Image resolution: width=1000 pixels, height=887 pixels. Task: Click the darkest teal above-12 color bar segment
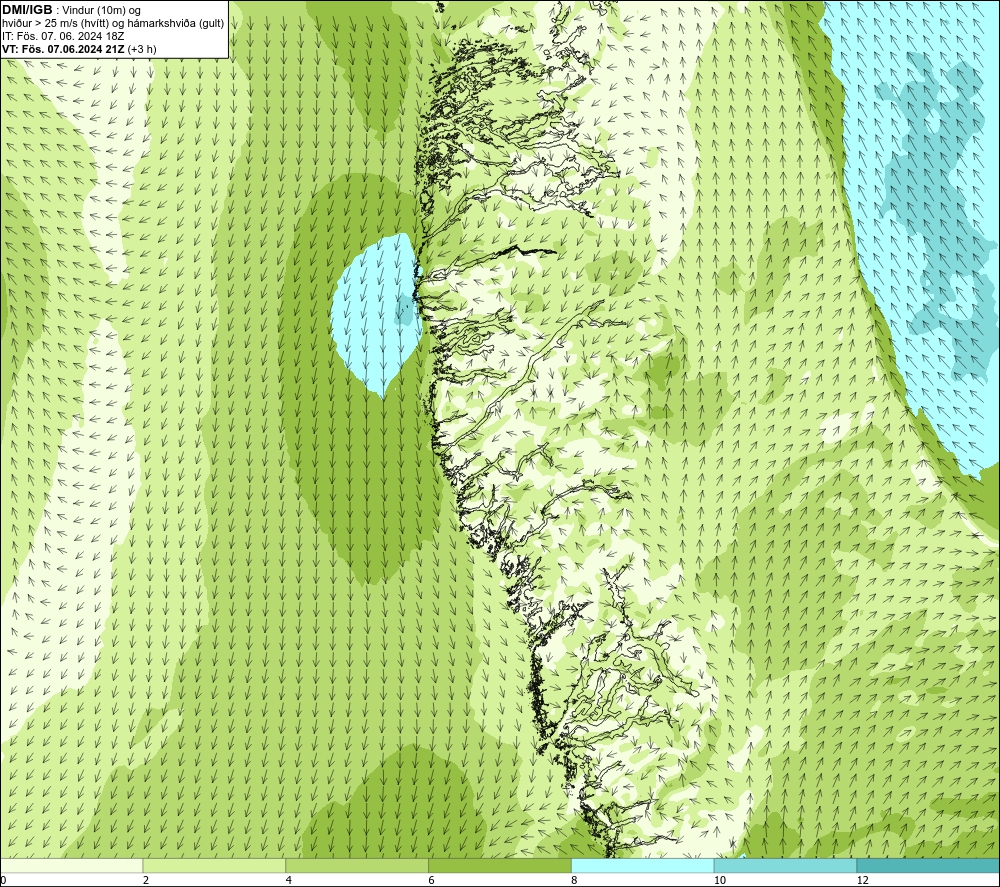pos(928,865)
